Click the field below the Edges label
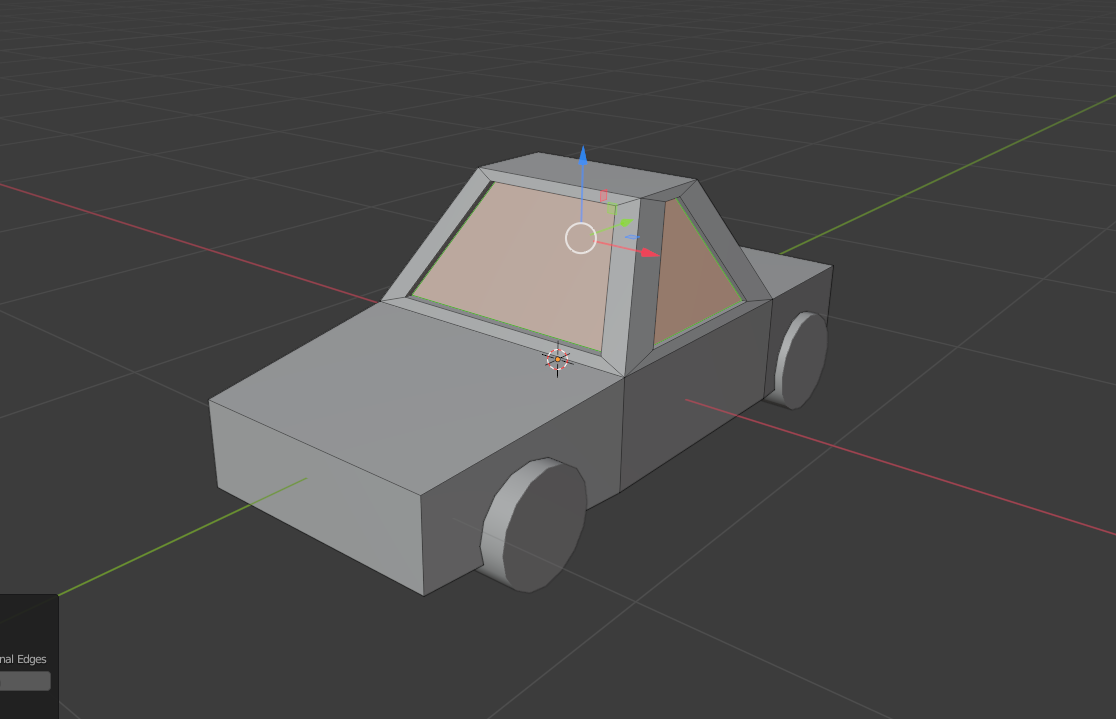 coord(25,681)
